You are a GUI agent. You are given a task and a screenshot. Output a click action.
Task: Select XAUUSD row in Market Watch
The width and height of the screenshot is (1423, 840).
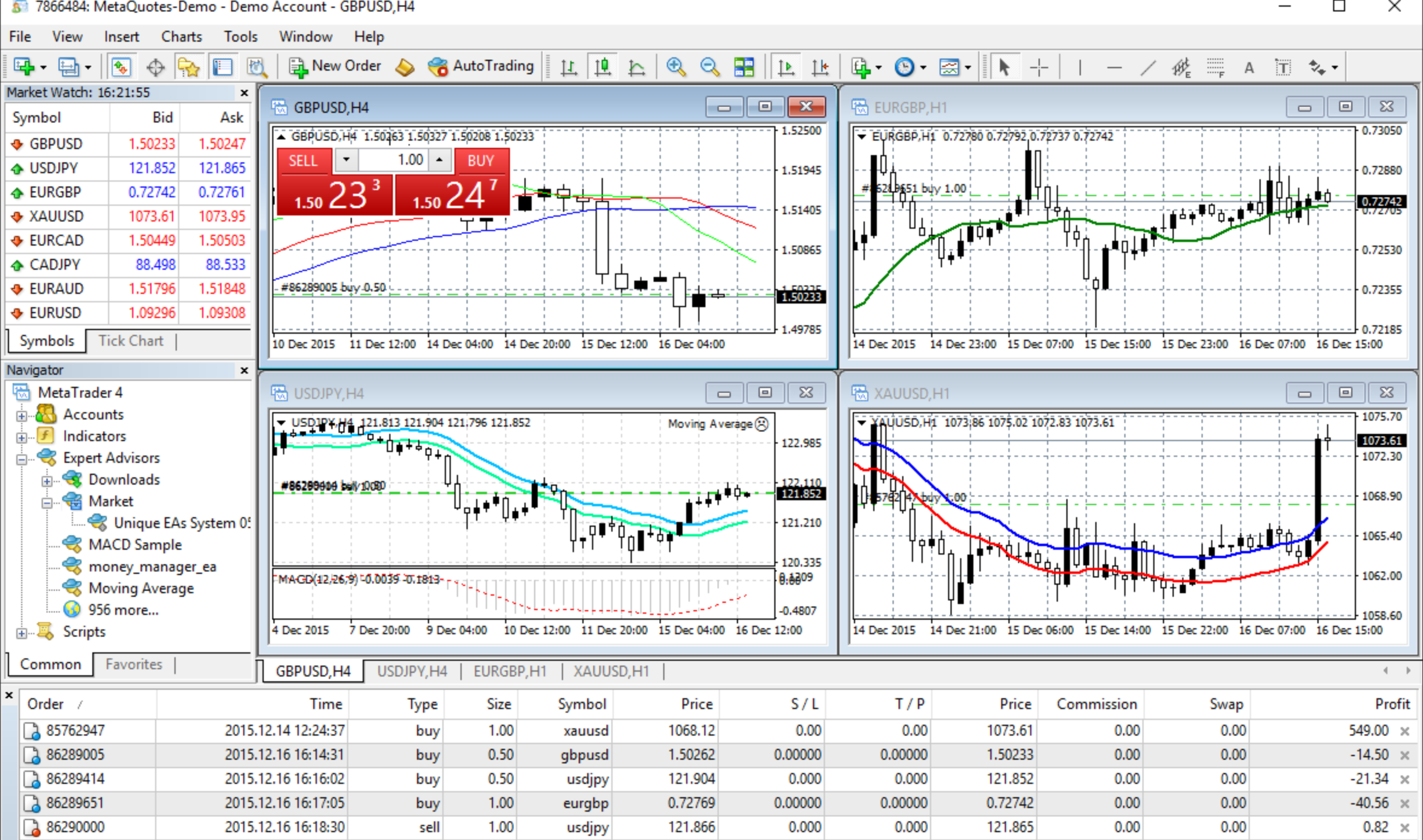tap(129, 217)
